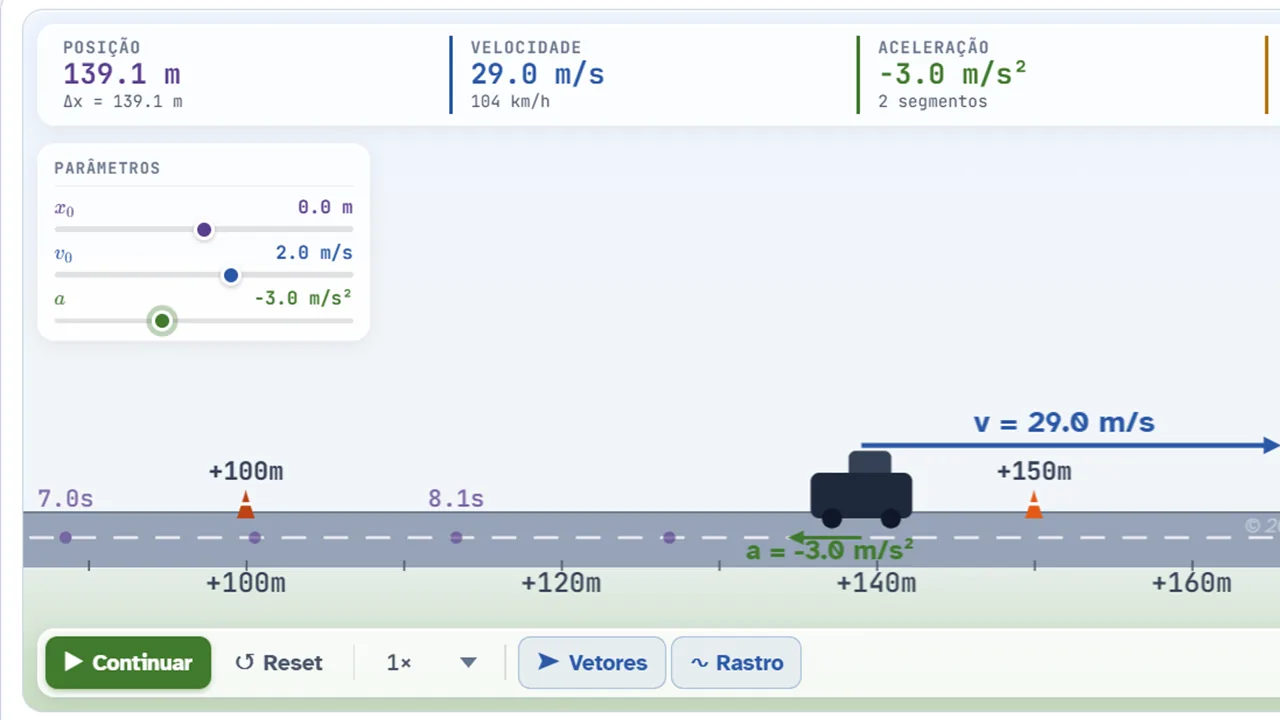The width and height of the screenshot is (1280, 720).
Task: Click the Posição readout 139.1 m
Action: point(122,74)
